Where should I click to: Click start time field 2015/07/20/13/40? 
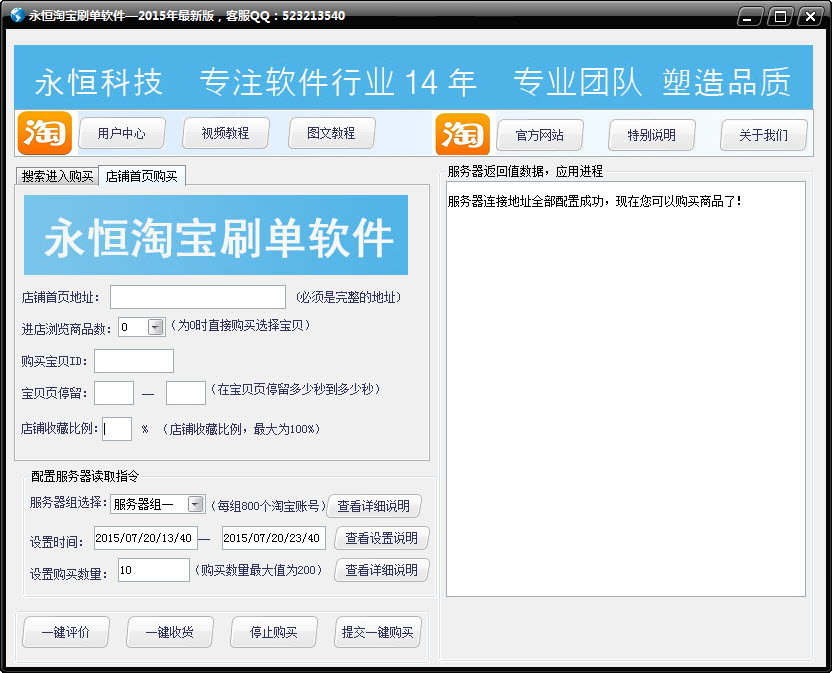[x=146, y=538]
